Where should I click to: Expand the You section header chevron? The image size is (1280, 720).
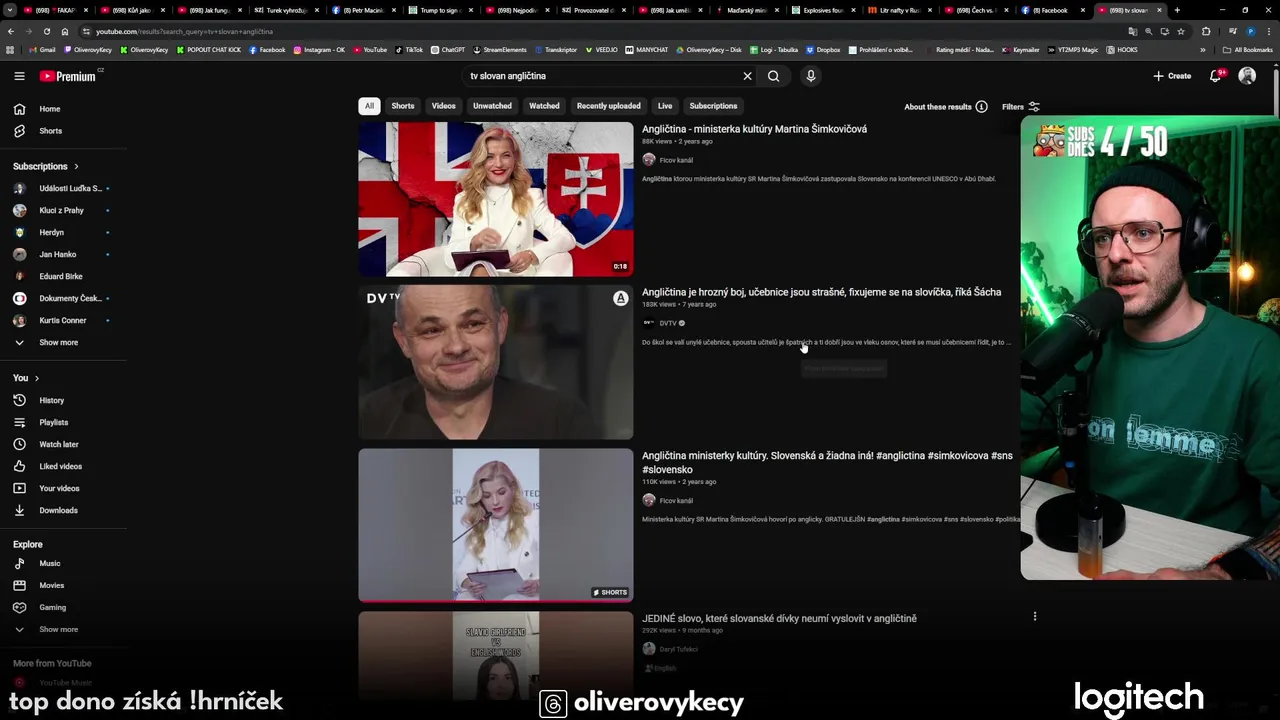37,378
